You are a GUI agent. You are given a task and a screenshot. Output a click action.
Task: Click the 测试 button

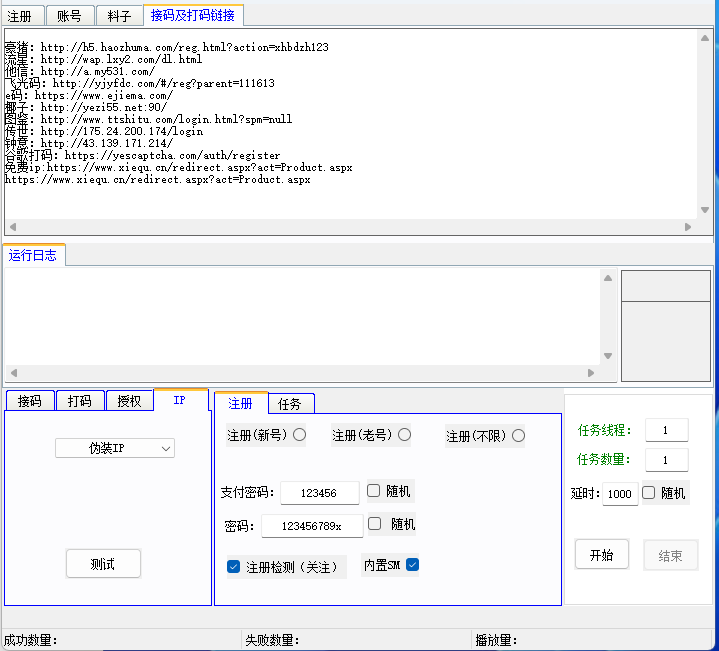pyautogui.click(x=103, y=564)
